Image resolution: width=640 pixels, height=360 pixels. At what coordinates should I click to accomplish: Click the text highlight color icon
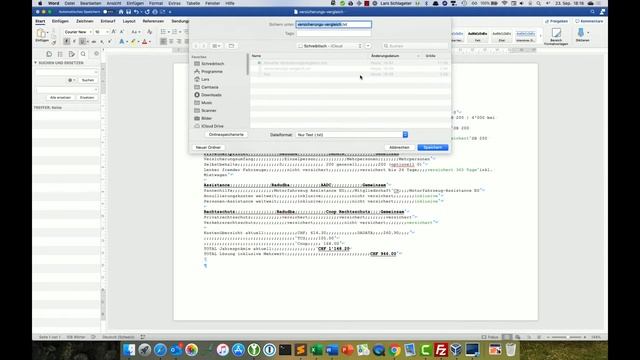coord(133,42)
